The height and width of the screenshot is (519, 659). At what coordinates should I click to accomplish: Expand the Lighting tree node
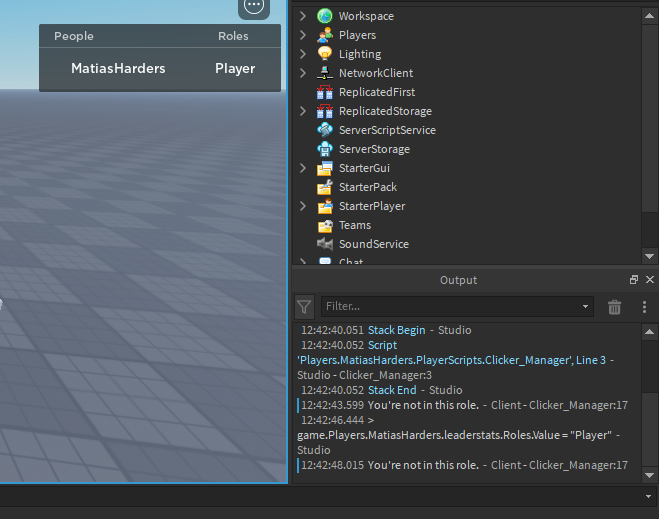point(303,54)
